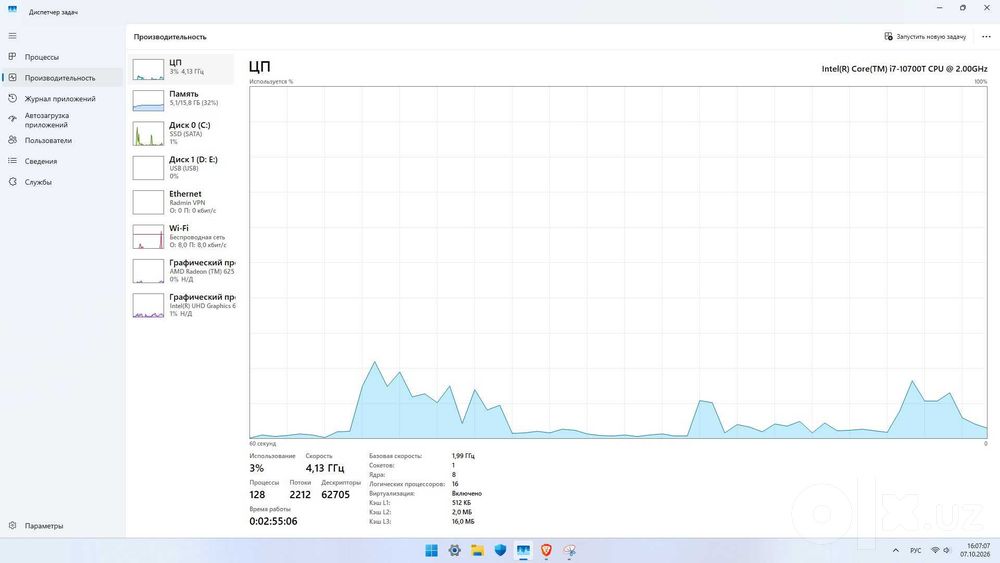Click the CPU usage graph

tap(618, 262)
